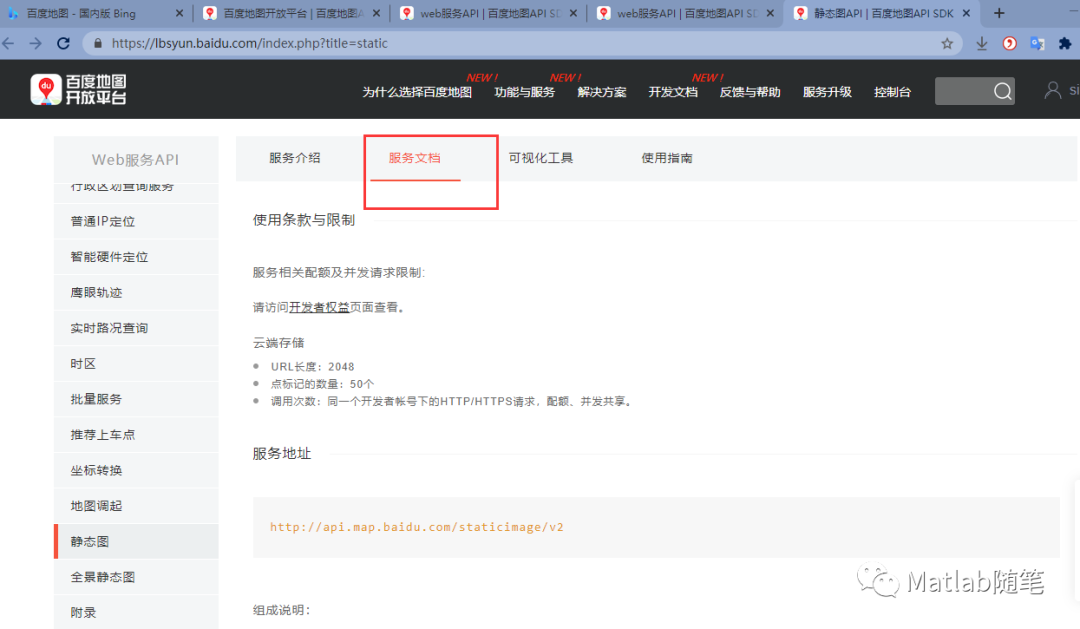Open 全景静态图 in sidebar

136,577
